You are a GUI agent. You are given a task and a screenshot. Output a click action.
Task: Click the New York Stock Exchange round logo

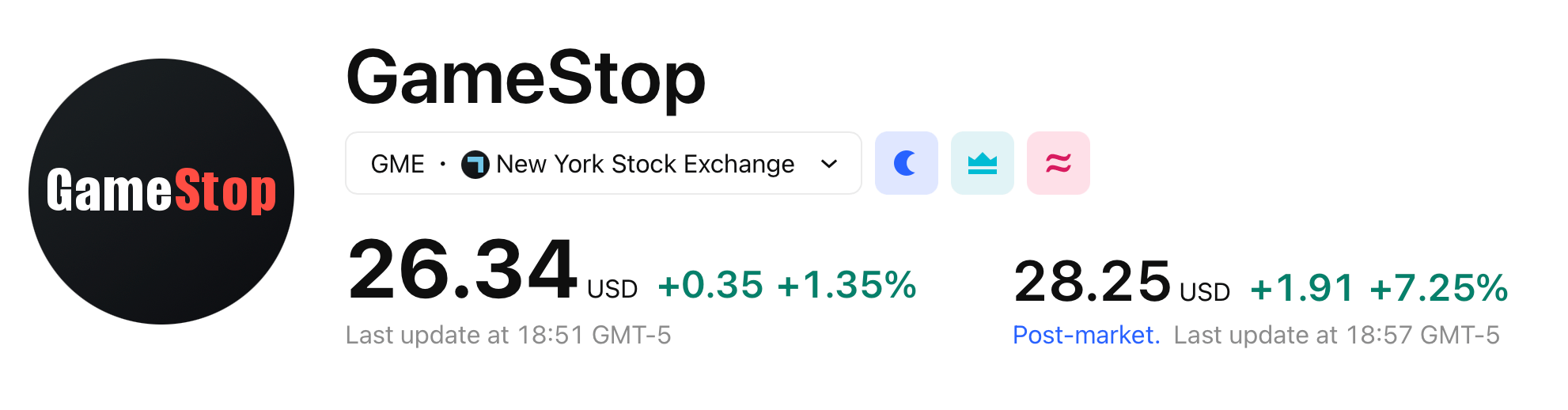tap(475, 165)
